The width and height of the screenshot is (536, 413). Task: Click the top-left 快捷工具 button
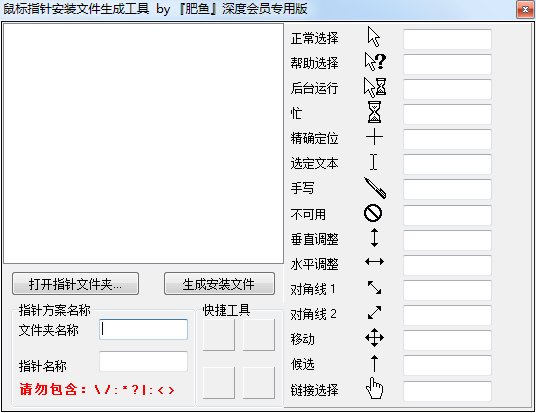pyautogui.click(x=219, y=335)
